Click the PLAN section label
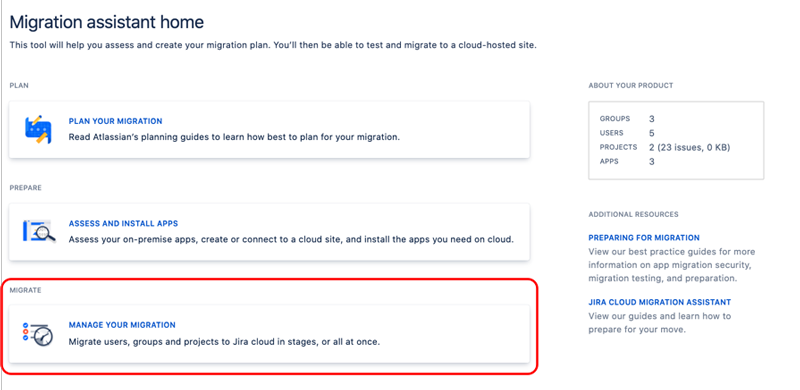The height and width of the screenshot is (390, 800). point(19,85)
